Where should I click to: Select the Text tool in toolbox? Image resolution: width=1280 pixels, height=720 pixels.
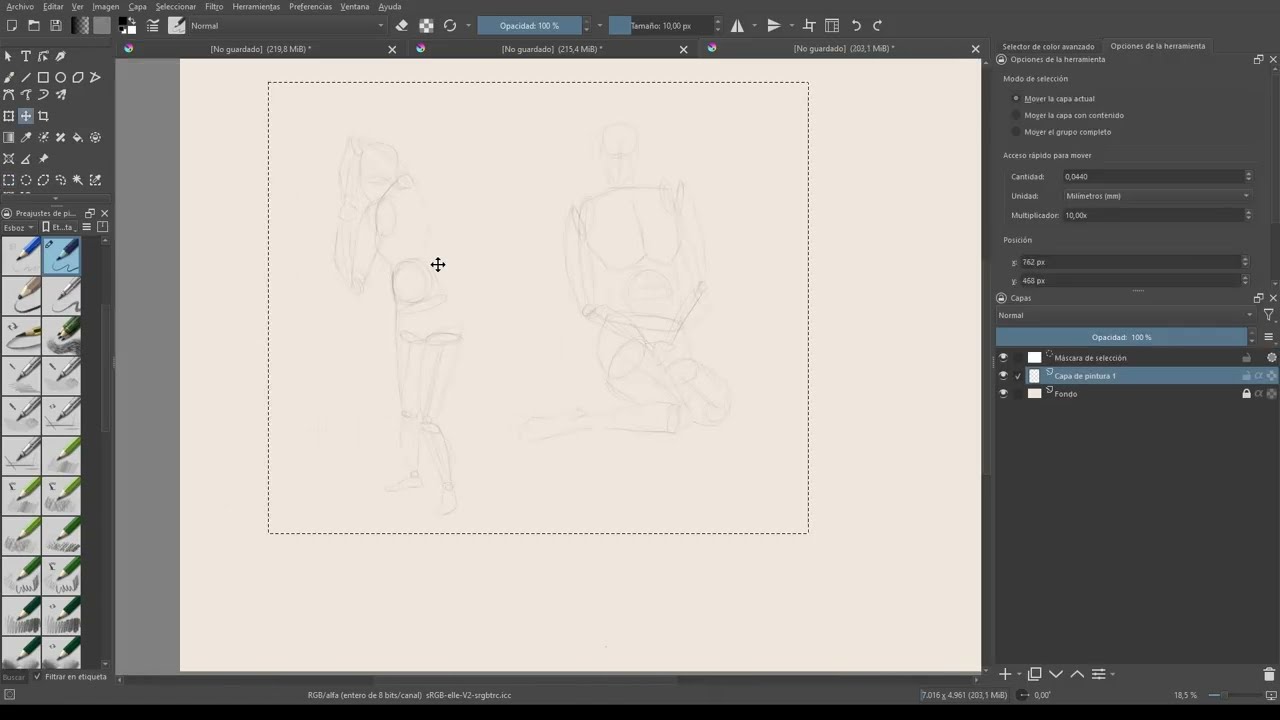click(26, 56)
